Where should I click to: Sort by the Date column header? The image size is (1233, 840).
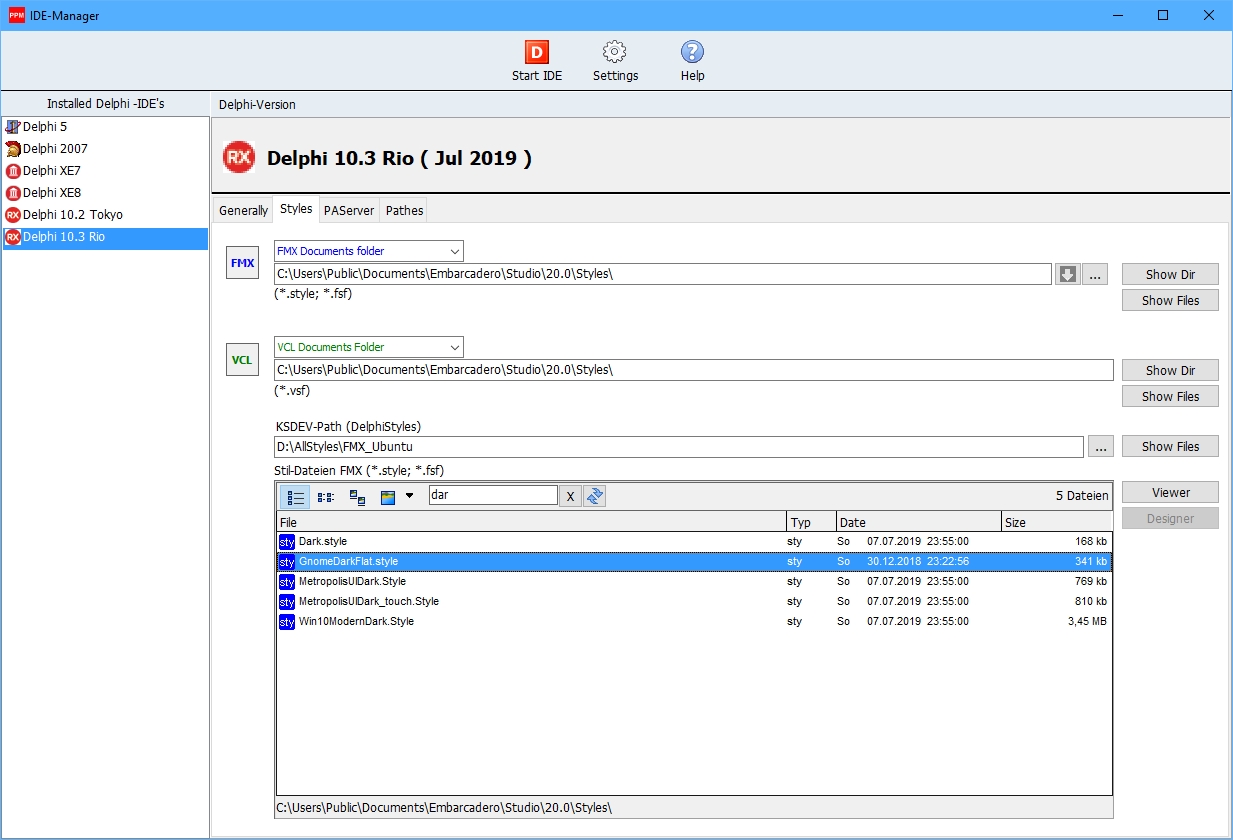click(x=918, y=522)
